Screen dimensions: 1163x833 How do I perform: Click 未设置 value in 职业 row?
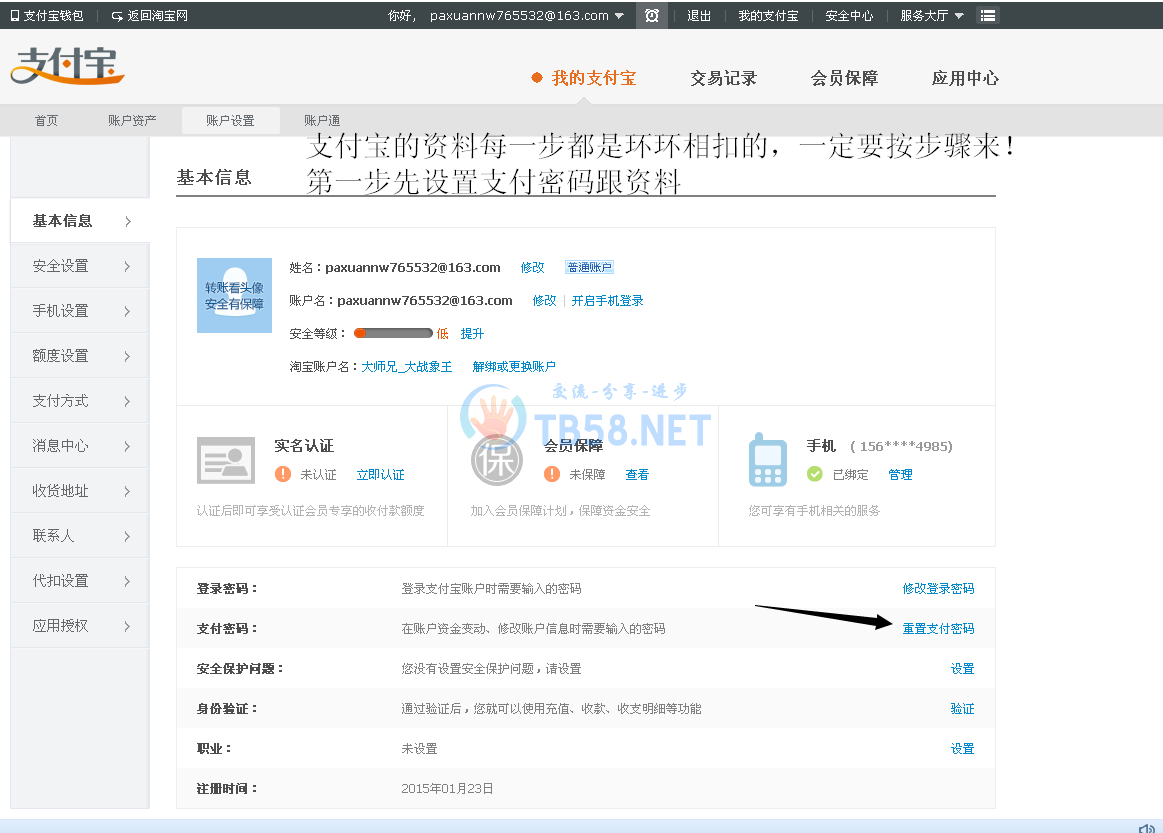[420, 748]
